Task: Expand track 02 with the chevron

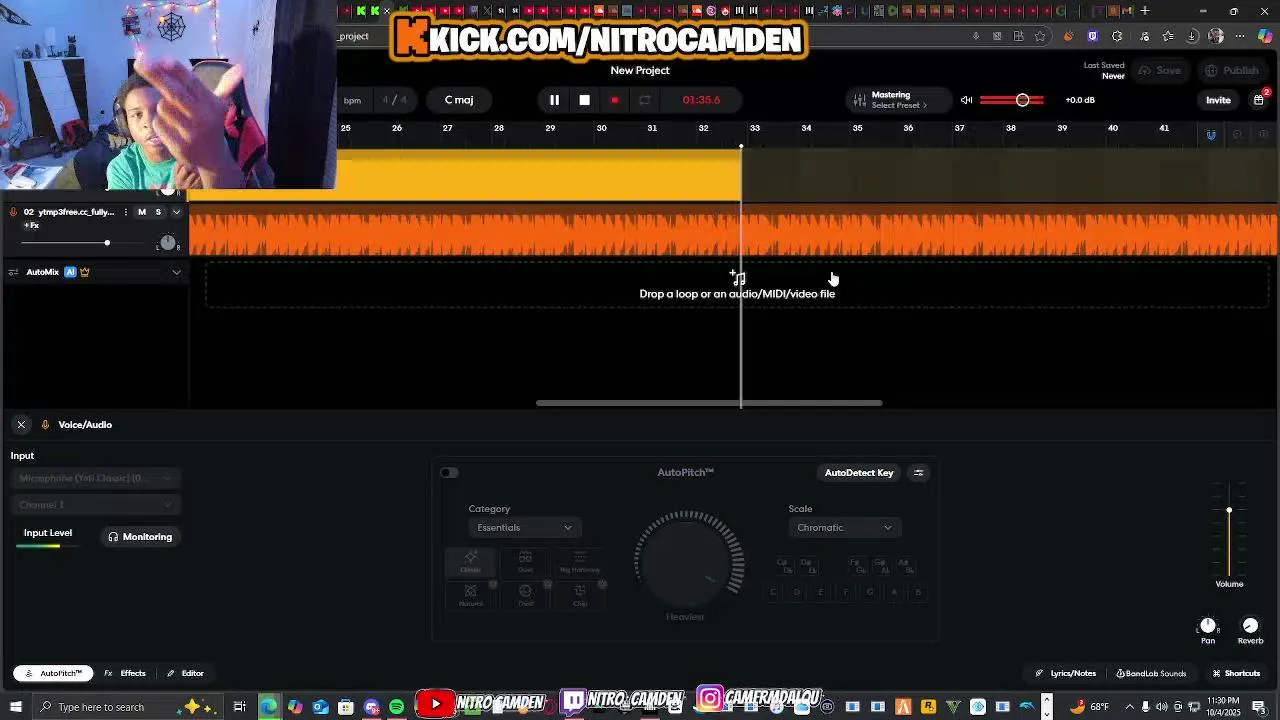Action: [x=176, y=212]
